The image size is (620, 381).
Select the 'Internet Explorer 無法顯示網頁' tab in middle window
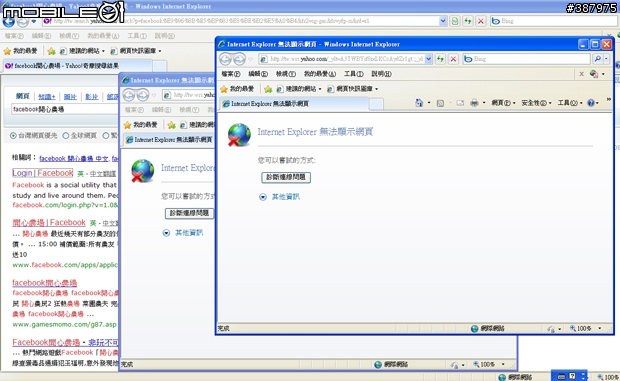(x=169, y=140)
